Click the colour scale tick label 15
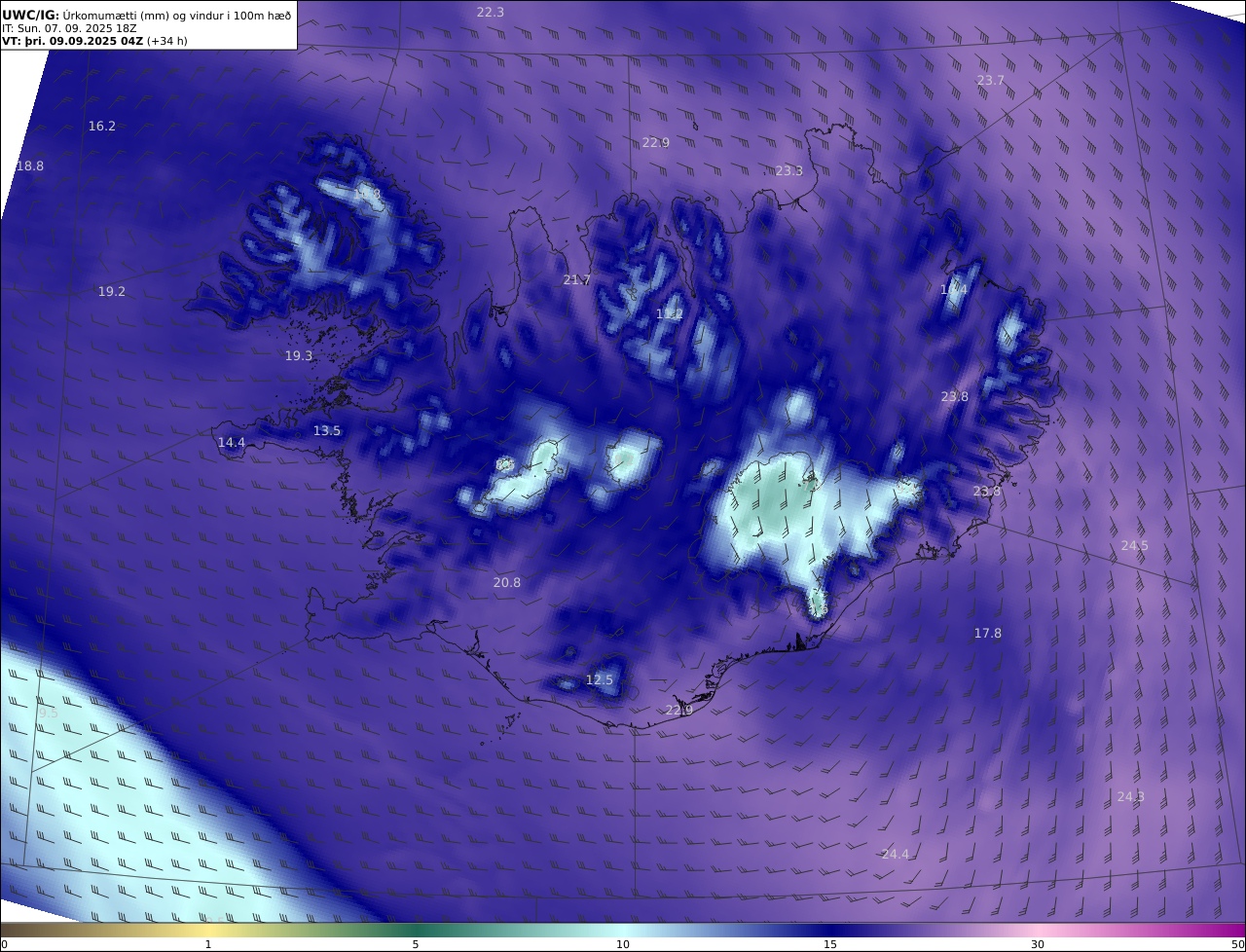 830,944
